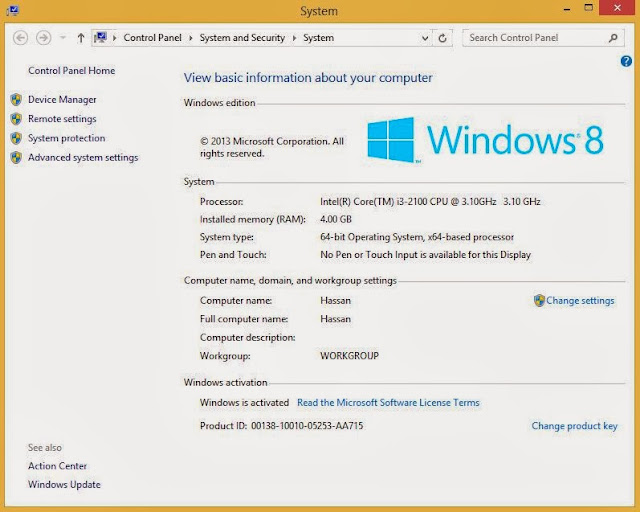This screenshot has height=512, width=640.
Task: Open the address bar history dropdown
Action: click(425, 38)
